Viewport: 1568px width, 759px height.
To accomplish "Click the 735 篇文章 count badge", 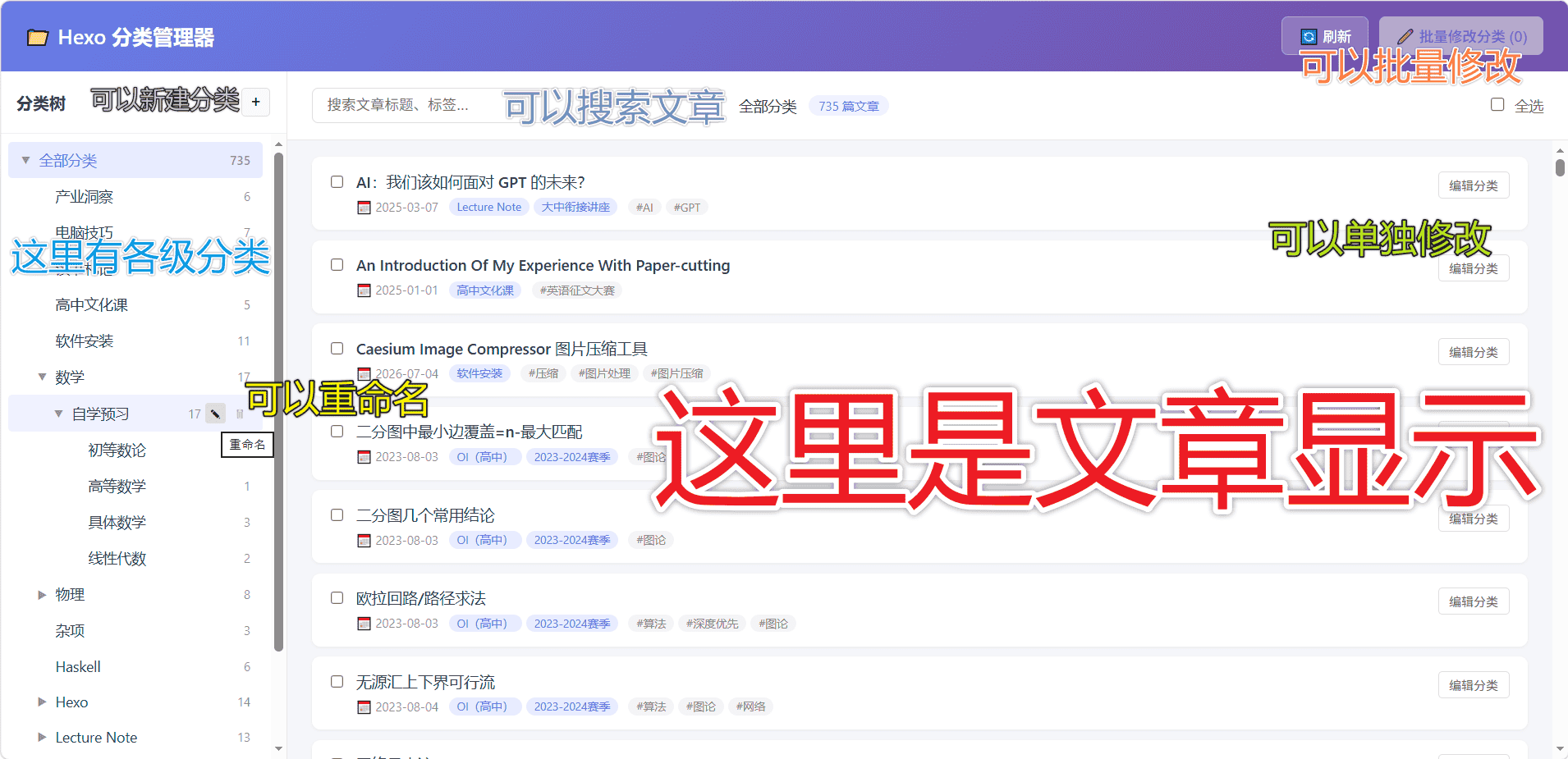I will click(848, 106).
